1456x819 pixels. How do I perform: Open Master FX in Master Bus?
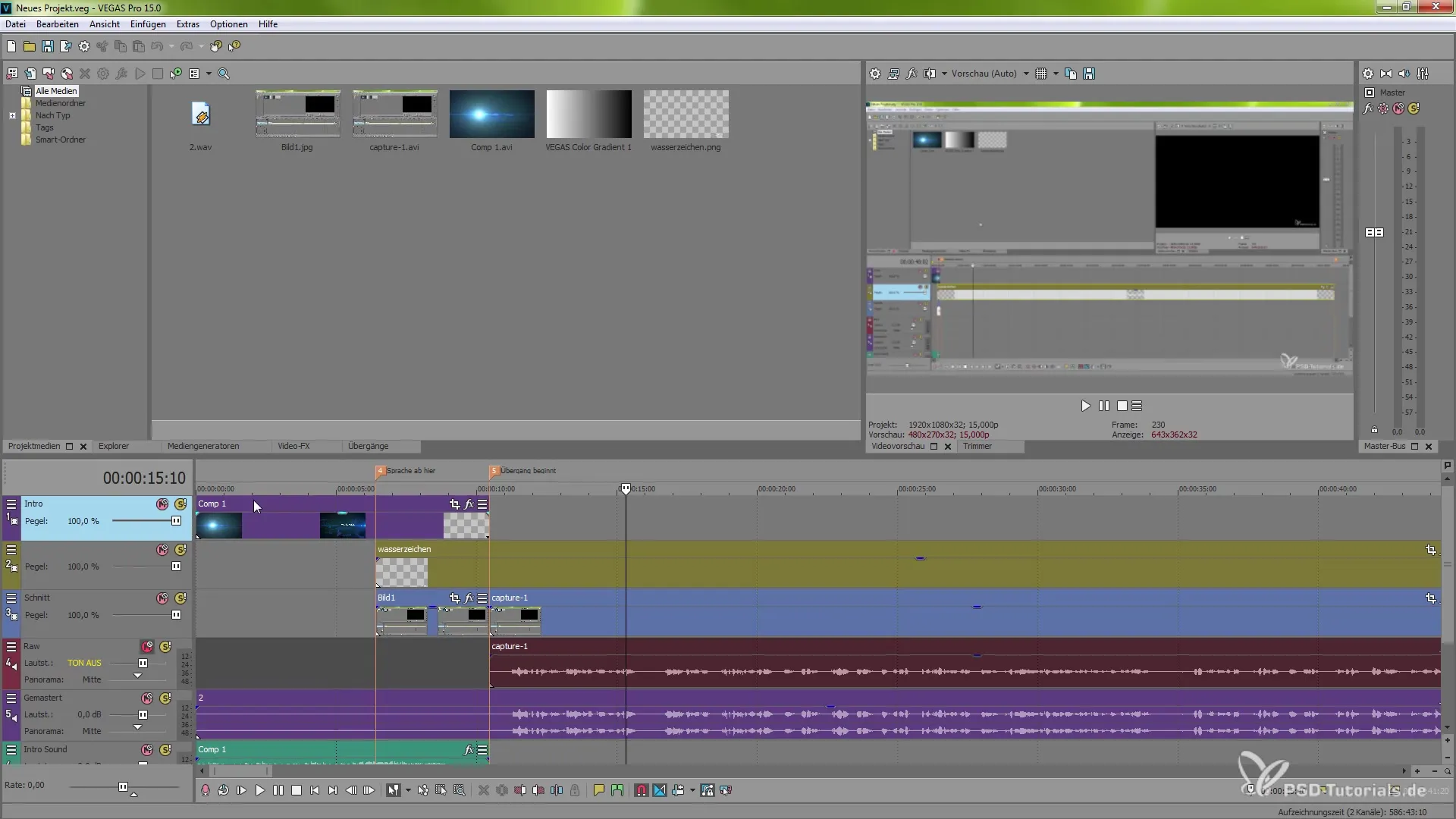click(x=1368, y=108)
